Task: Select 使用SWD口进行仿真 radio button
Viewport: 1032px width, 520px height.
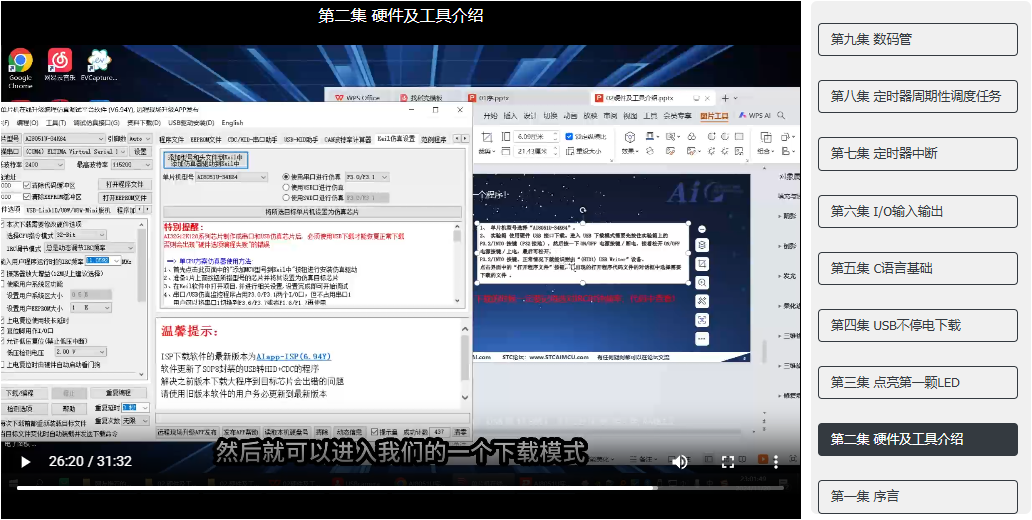Action: tap(286, 197)
